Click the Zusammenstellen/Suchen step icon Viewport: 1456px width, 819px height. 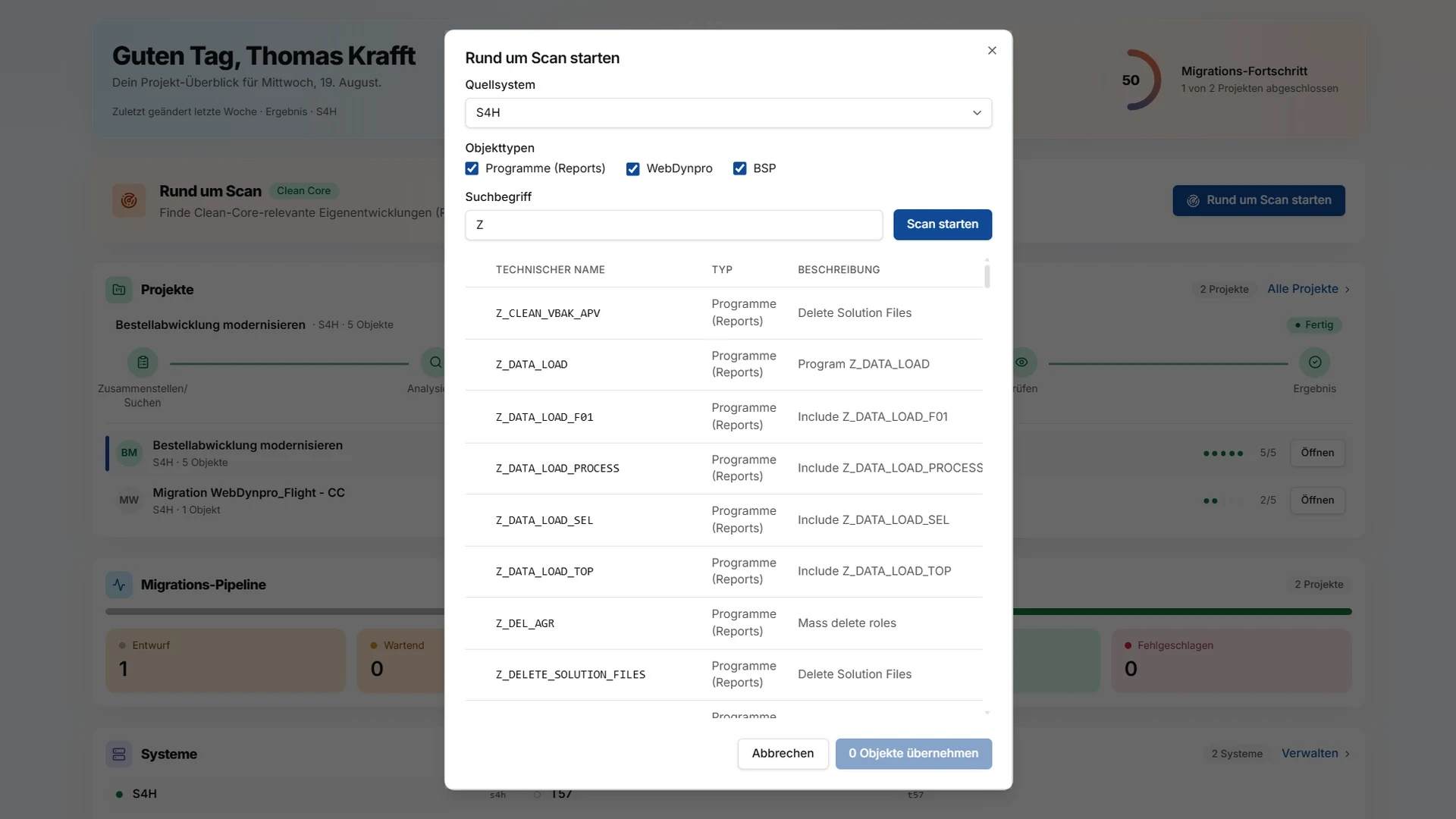[143, 363]
